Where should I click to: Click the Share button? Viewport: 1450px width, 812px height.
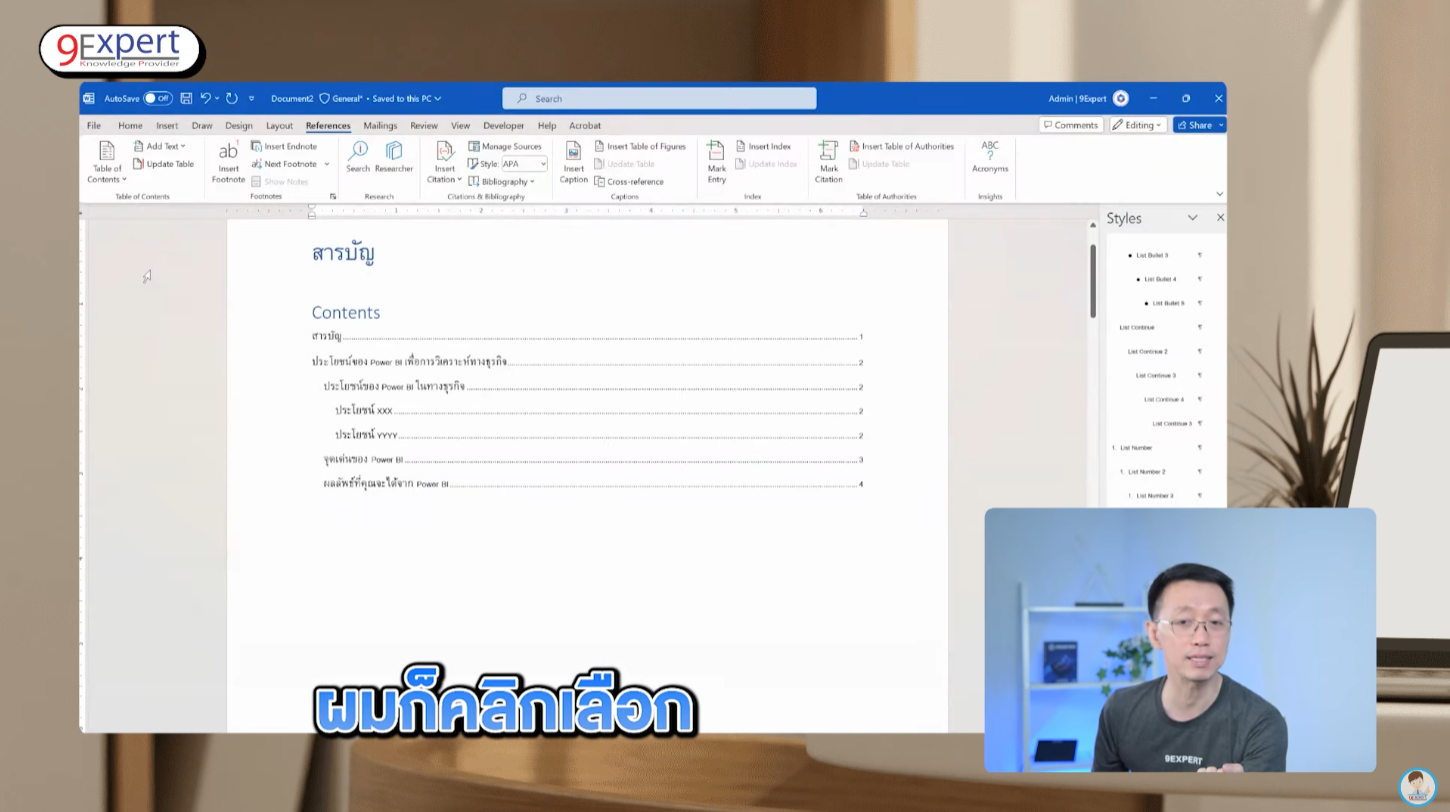click(x=1199, y=125)
